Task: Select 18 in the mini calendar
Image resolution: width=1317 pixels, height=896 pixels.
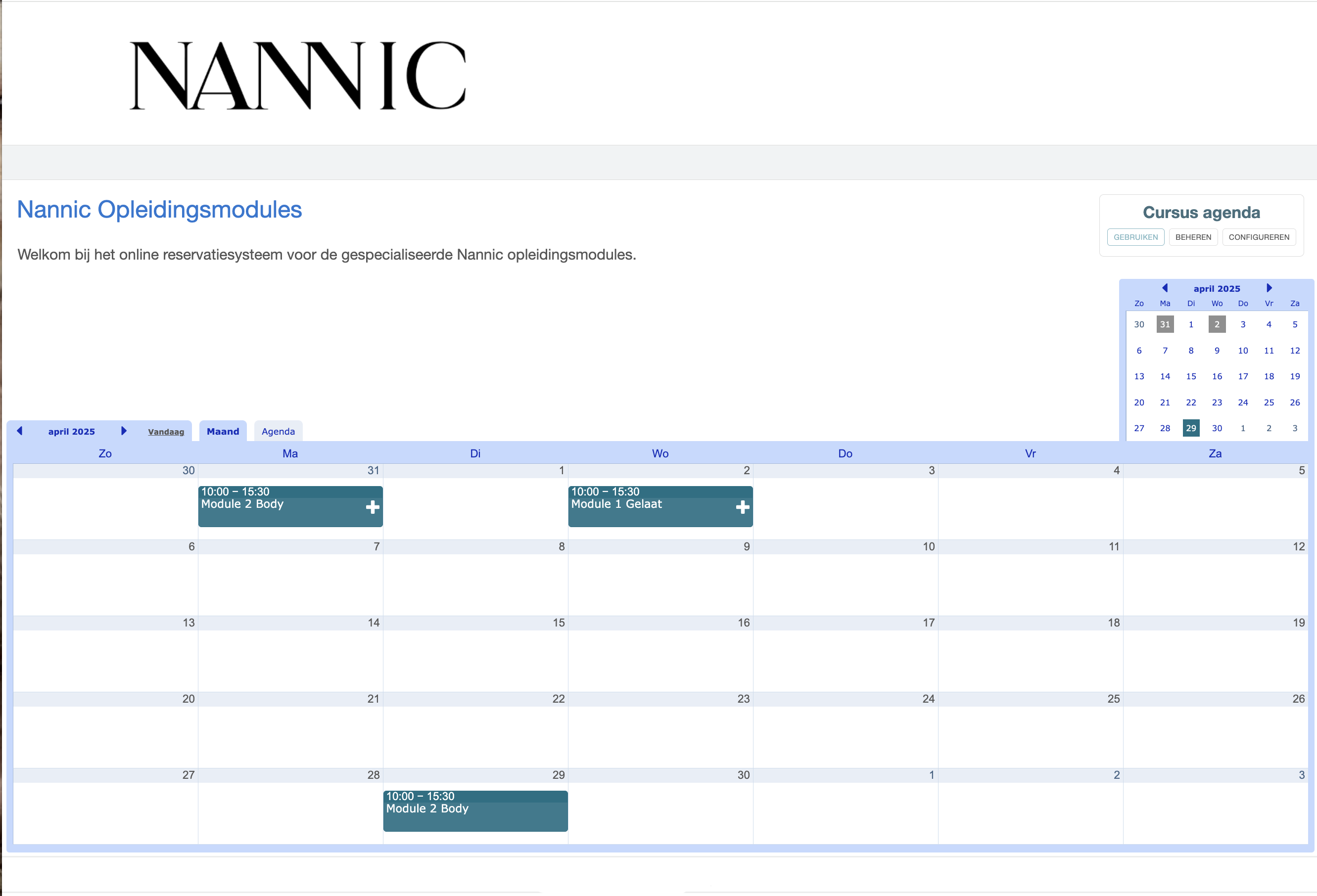Action: [1269, 376]
